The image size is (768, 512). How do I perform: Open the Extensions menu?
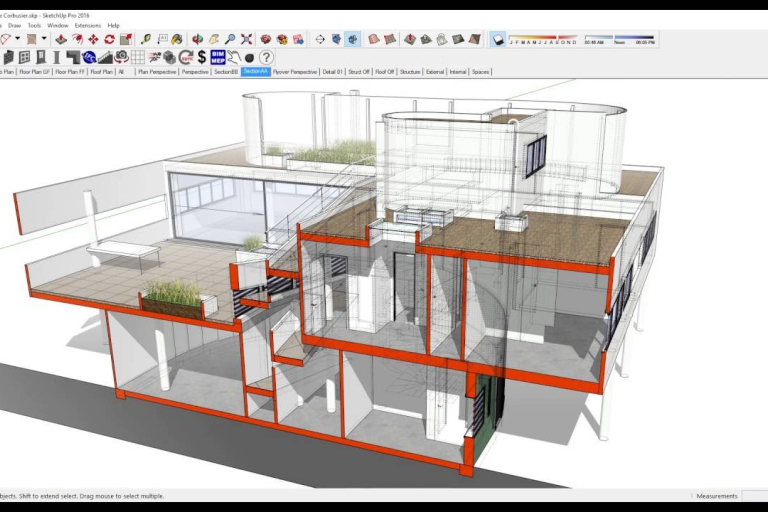point(88,25)
